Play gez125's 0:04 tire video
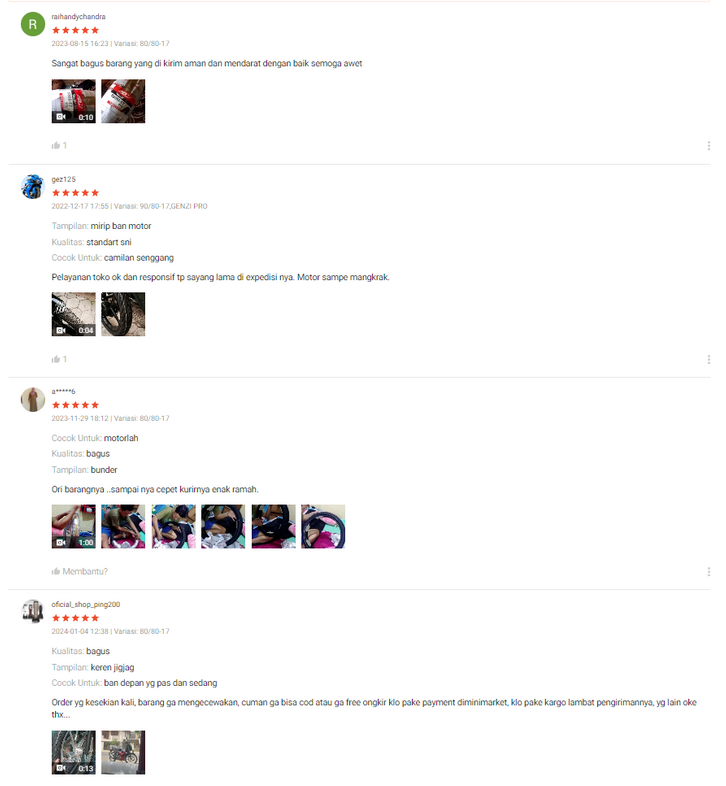 [x=74, y=314]
